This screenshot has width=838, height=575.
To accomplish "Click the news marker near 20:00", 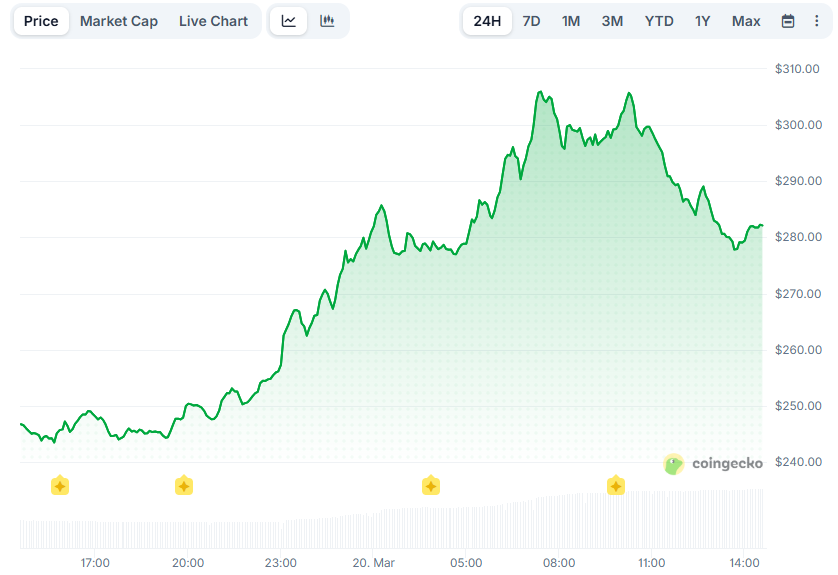I will click(x=184, y=486).
